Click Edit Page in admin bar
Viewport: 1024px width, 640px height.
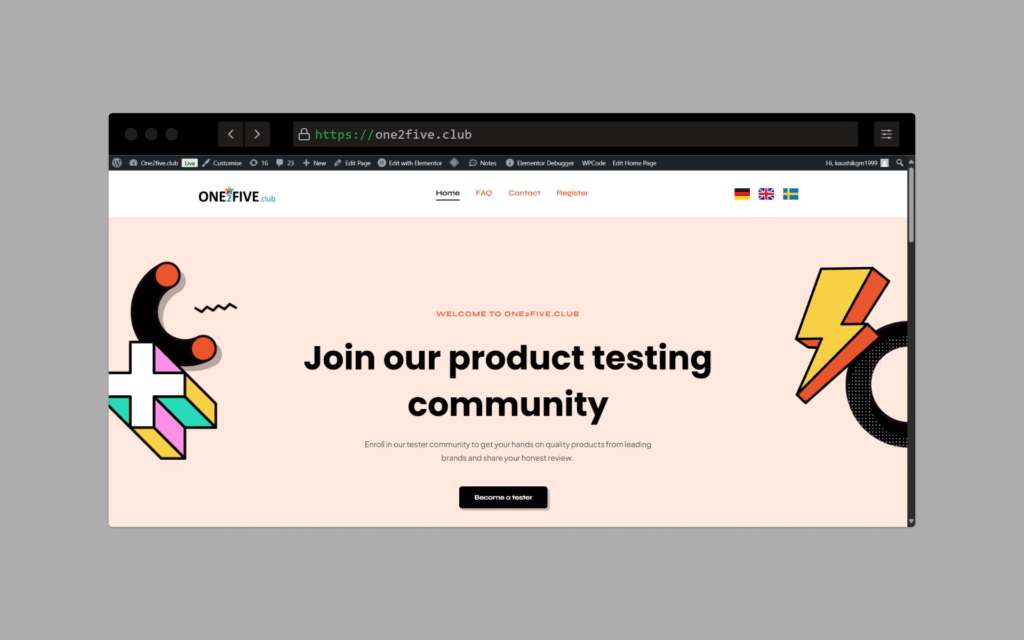[353, 163]
